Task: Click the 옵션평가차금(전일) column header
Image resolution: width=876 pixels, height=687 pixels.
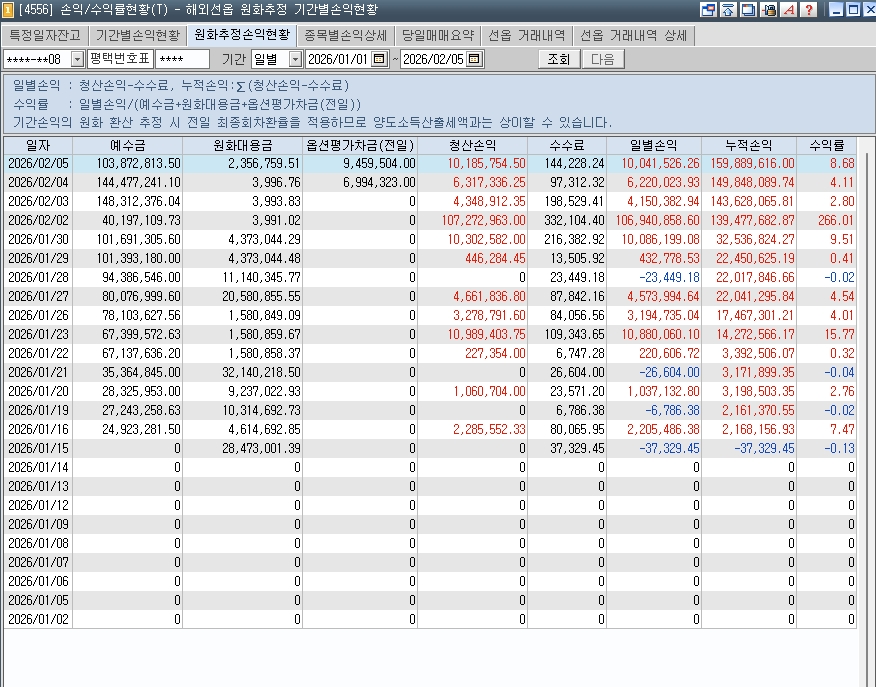Action: tap(360, 145)
